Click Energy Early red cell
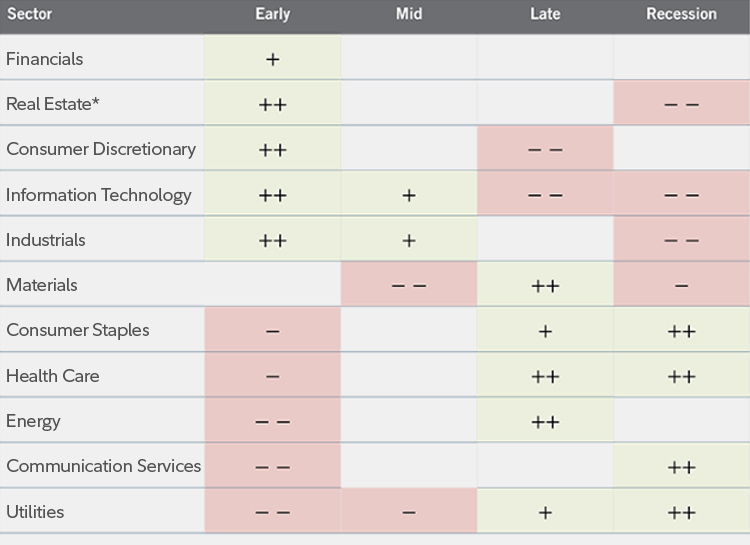 tap(272, 421)
